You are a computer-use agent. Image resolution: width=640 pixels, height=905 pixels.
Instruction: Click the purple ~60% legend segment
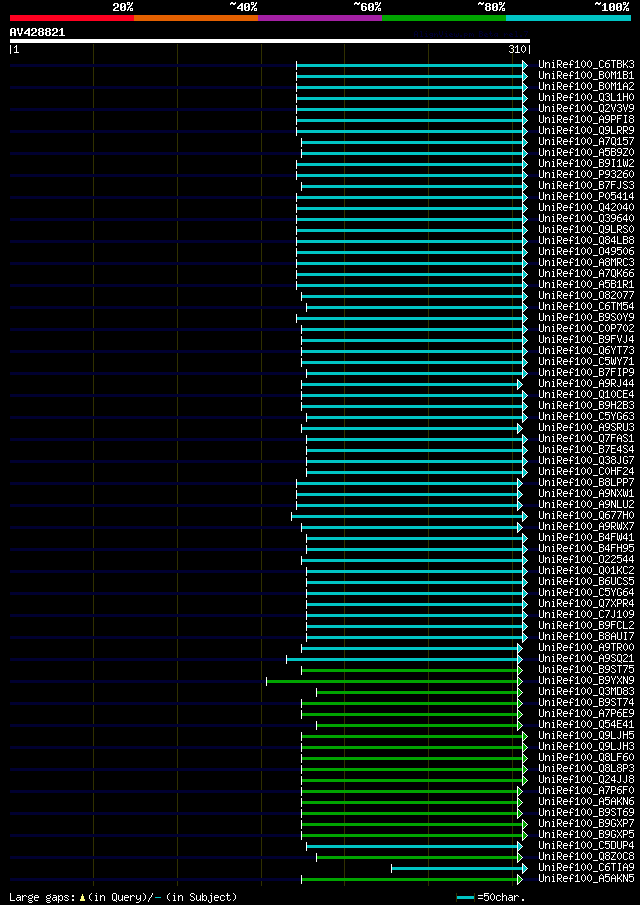click(x=320, y=18)
